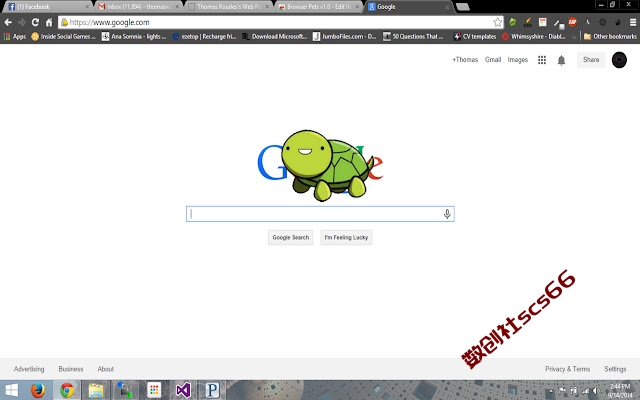
Task: Open JumboFiles.com bookmark
Action: (x=345, y=36)
